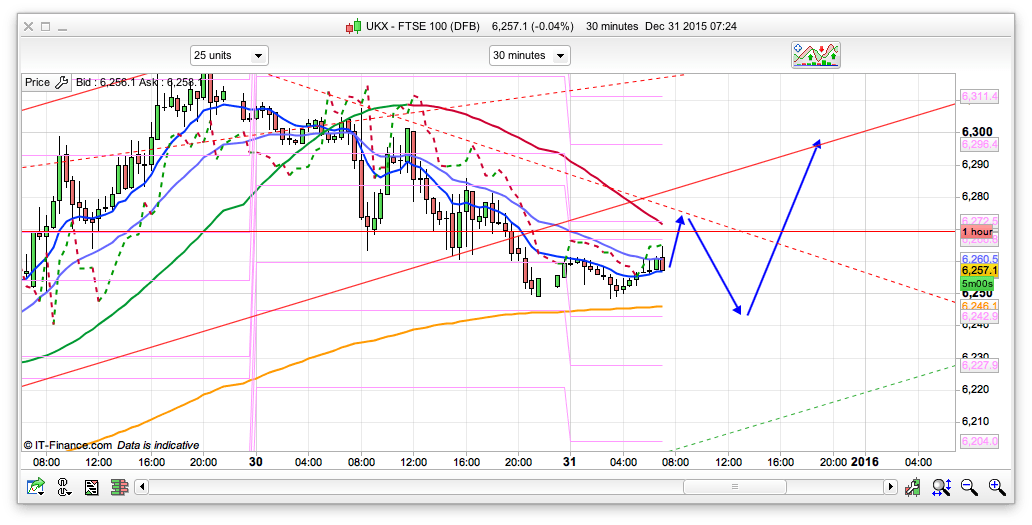Open the indicators and drawing tools button

click(x=815, y=55)
